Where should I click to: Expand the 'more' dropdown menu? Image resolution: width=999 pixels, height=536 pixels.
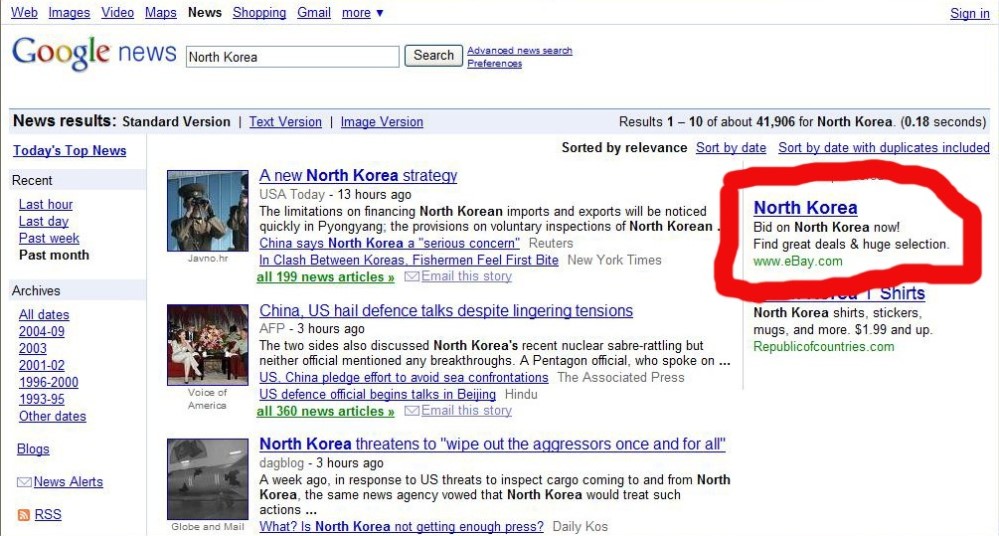point(363,13)
